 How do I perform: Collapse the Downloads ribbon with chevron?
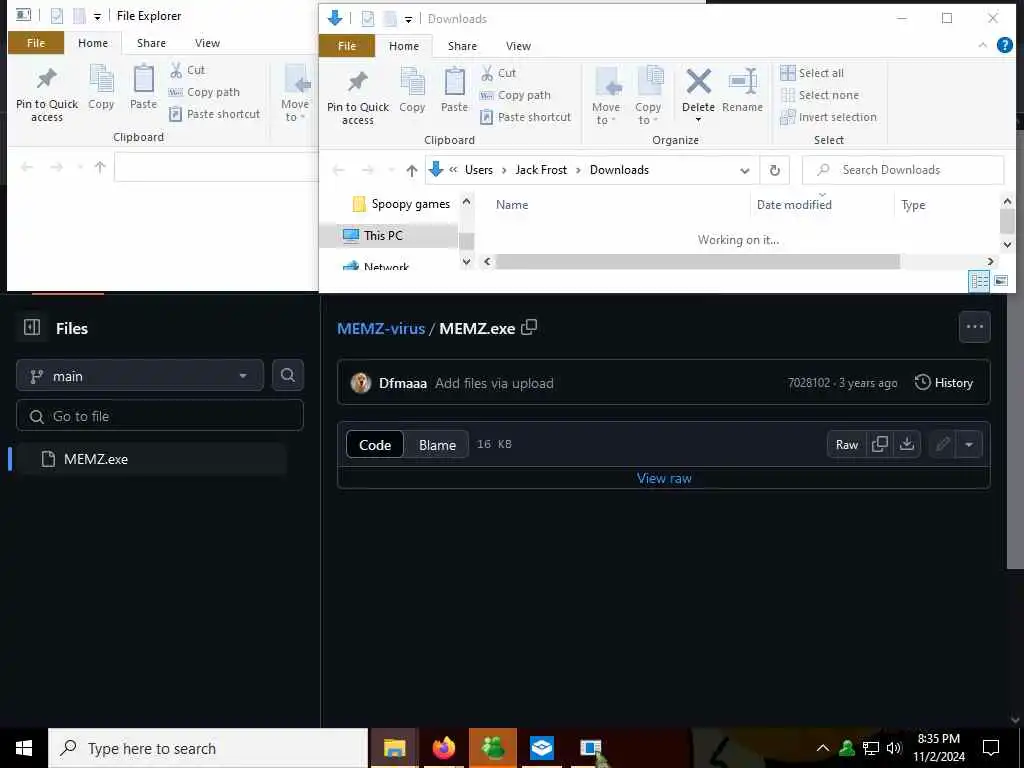(982, 45)
